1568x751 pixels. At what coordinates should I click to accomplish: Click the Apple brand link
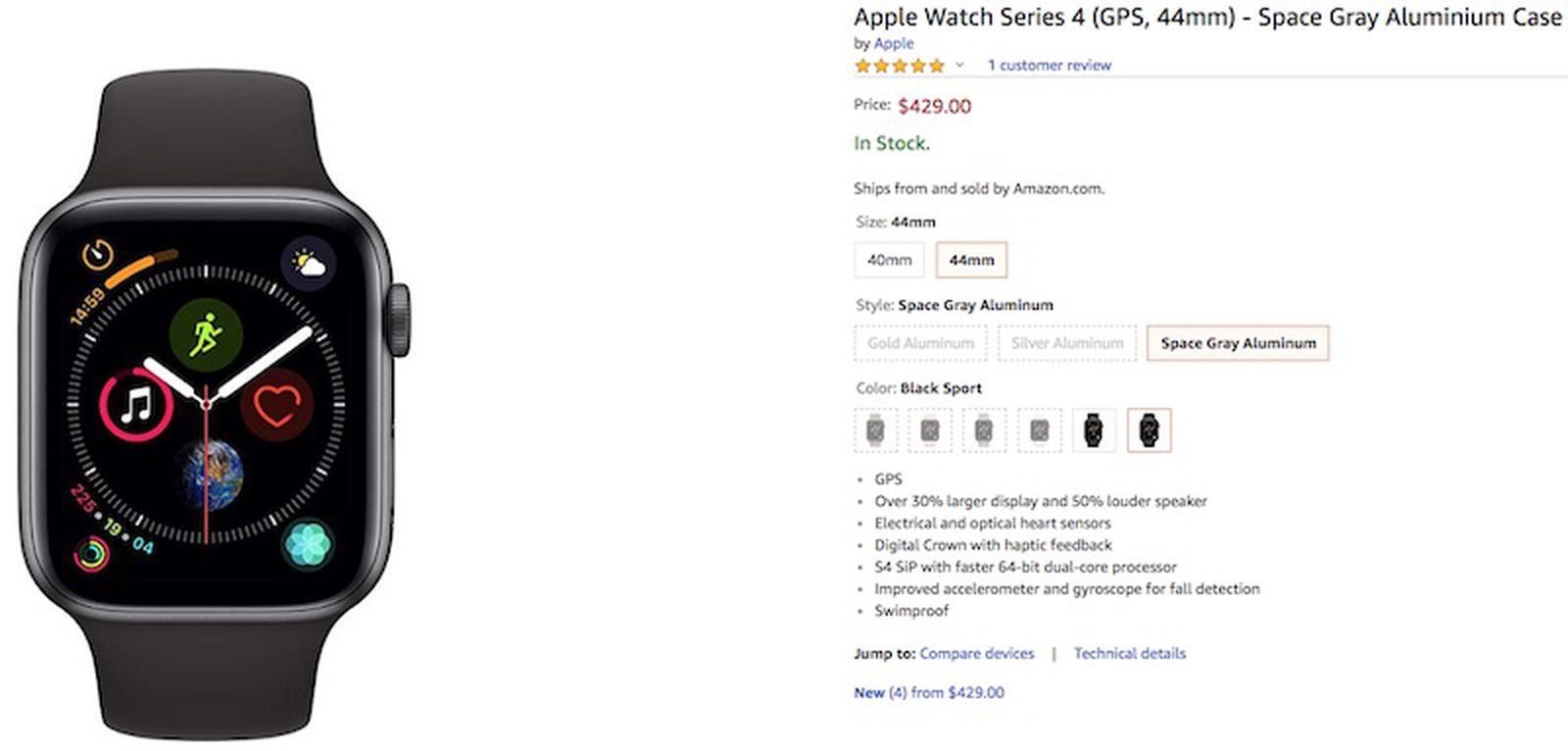coord(893,43)
